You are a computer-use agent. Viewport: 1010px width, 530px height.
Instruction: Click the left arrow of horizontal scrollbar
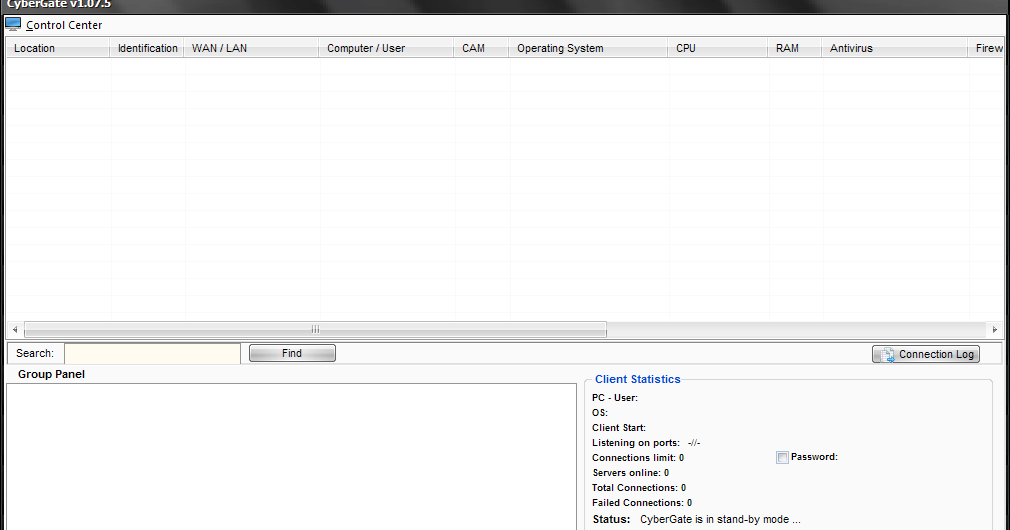[15, 329]
